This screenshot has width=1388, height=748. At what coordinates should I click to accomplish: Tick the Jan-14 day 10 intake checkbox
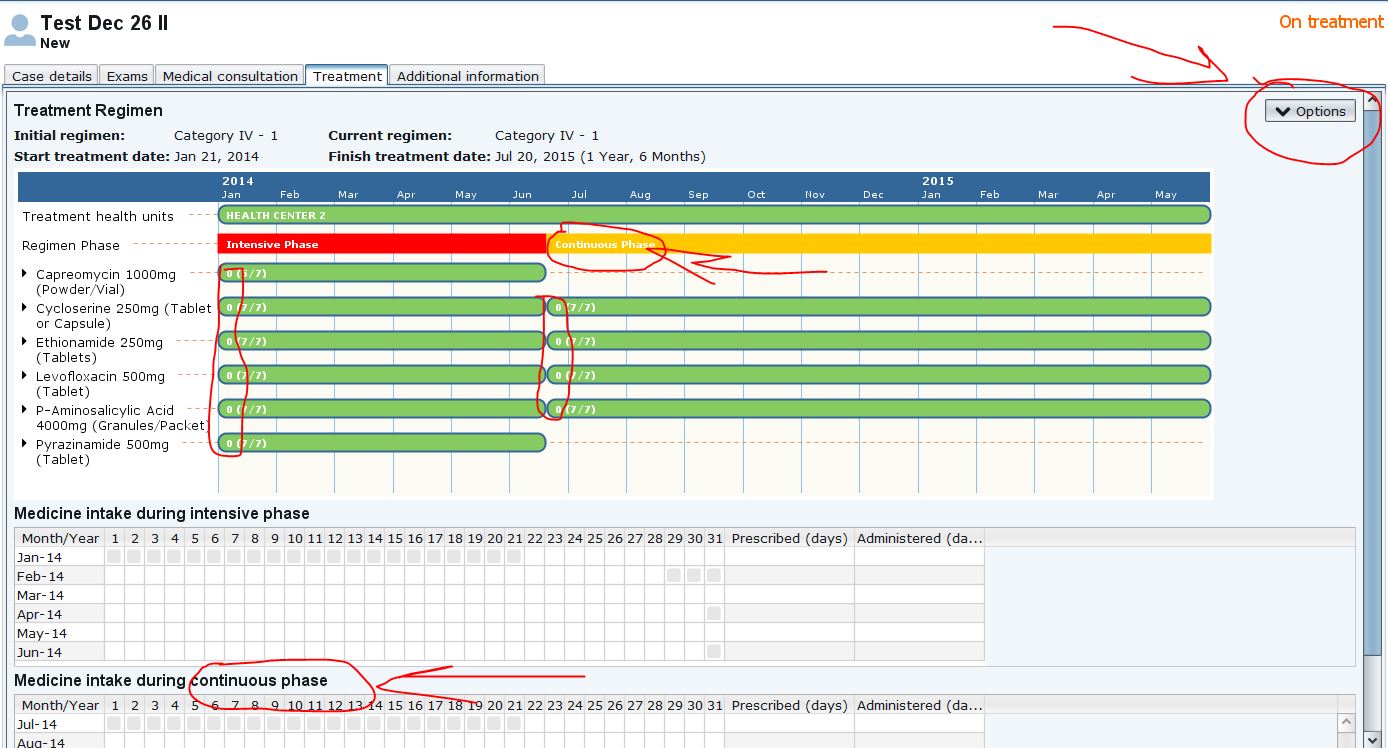point(294,557)
